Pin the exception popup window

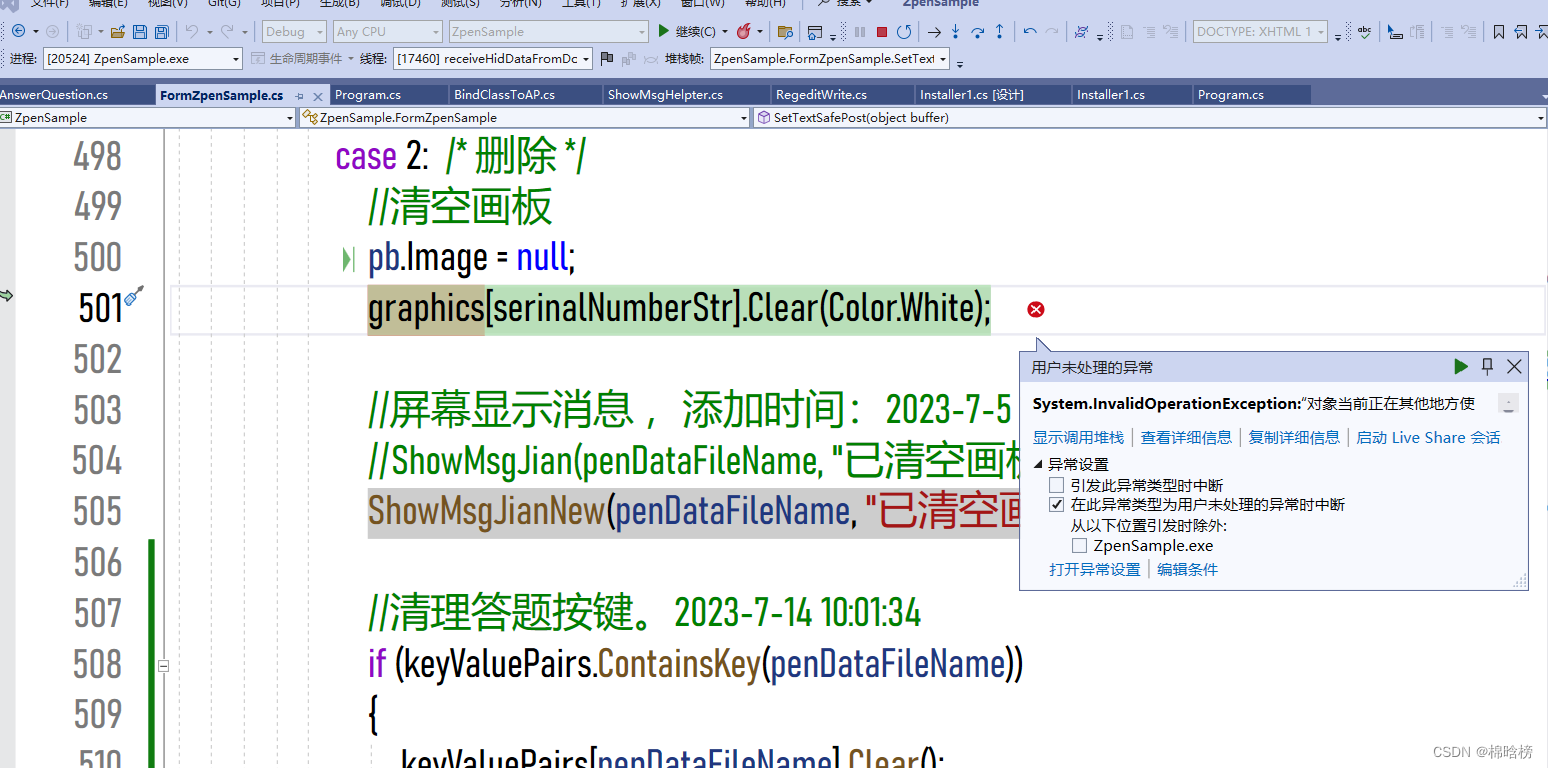pos(1487,367)
